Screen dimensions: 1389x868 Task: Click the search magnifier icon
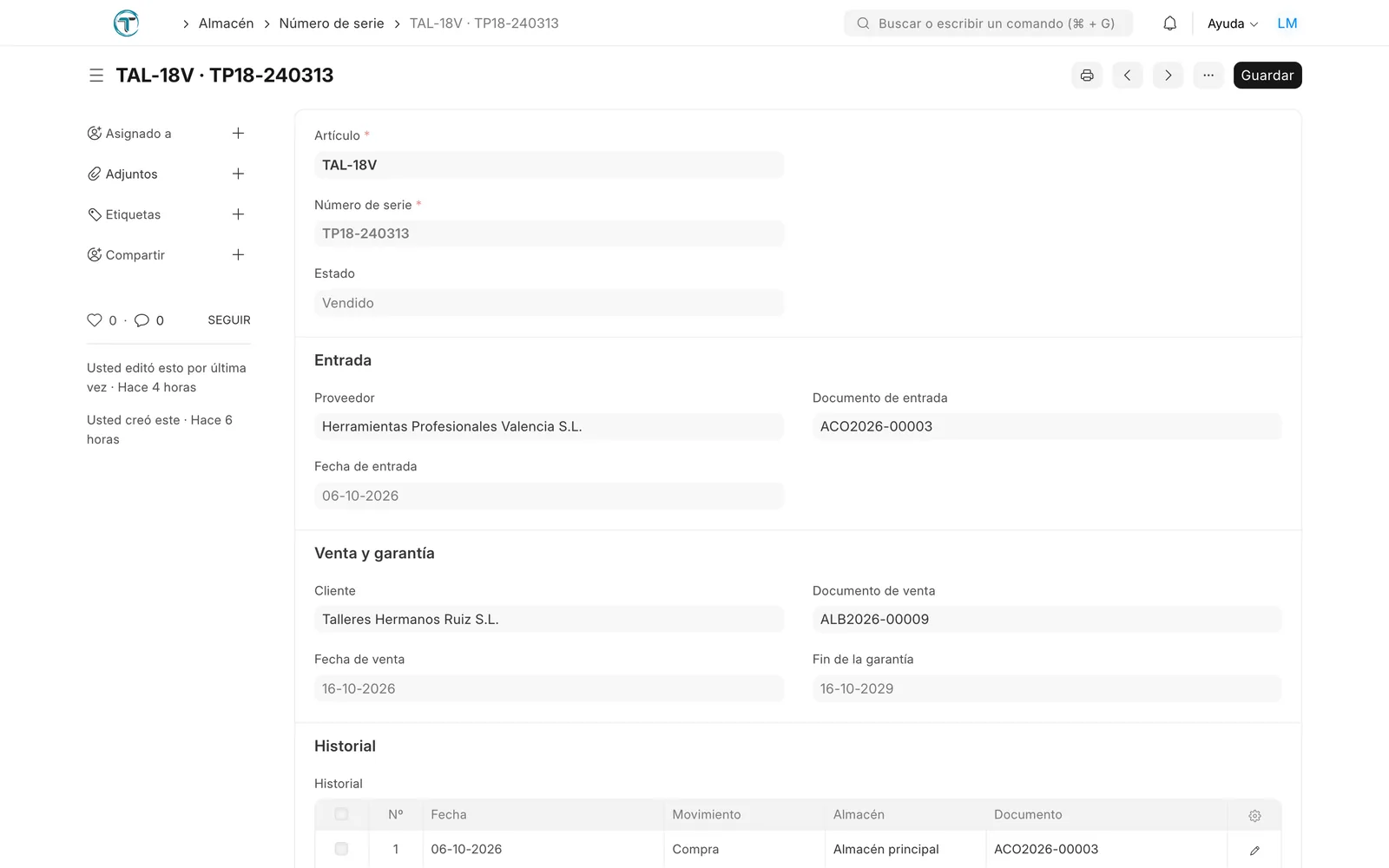point(863,23)
